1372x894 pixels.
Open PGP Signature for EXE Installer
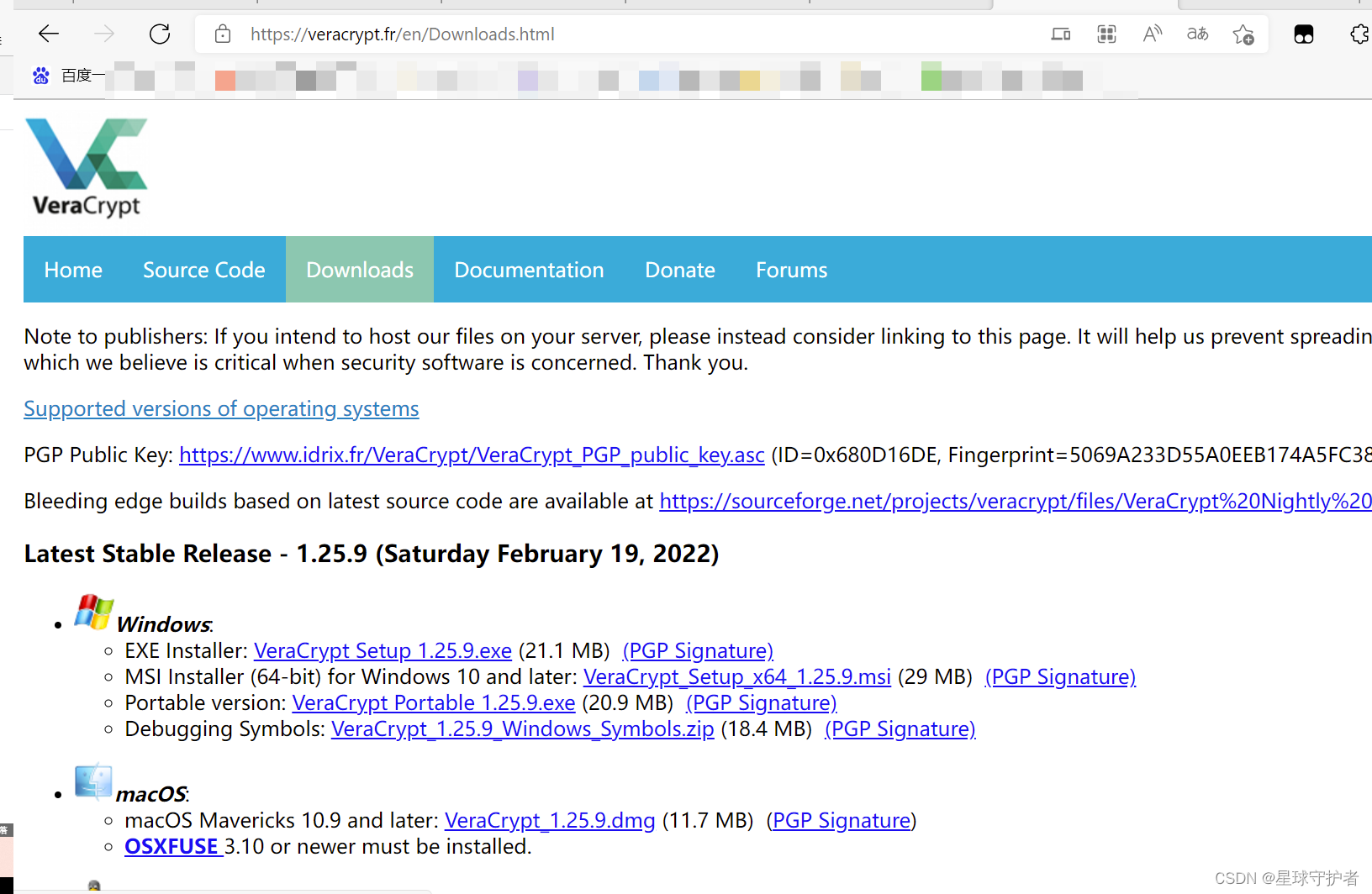point(698,651)
